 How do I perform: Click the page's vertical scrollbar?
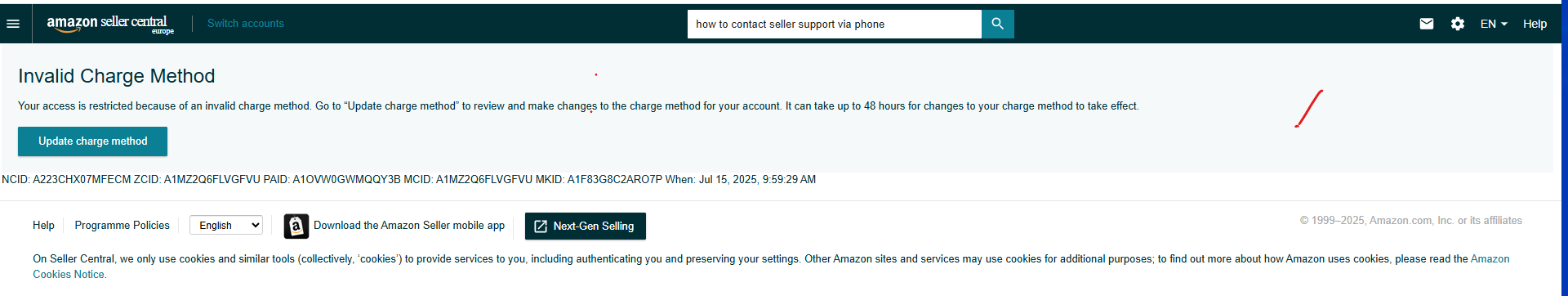pyautogui.click(x=1564, y=148)
